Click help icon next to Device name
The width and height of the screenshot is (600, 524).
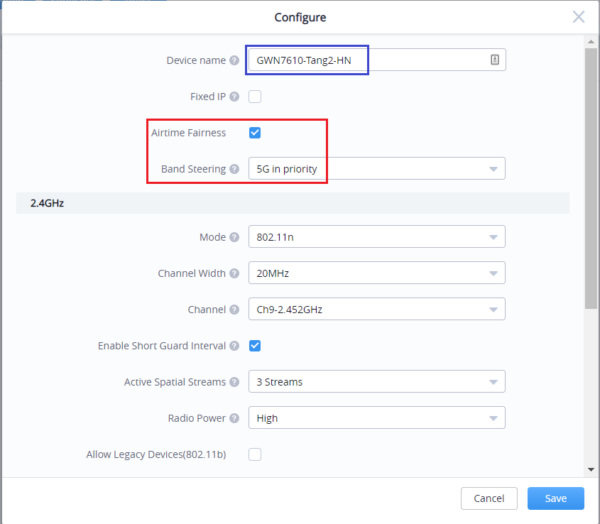tap(234, 61)
